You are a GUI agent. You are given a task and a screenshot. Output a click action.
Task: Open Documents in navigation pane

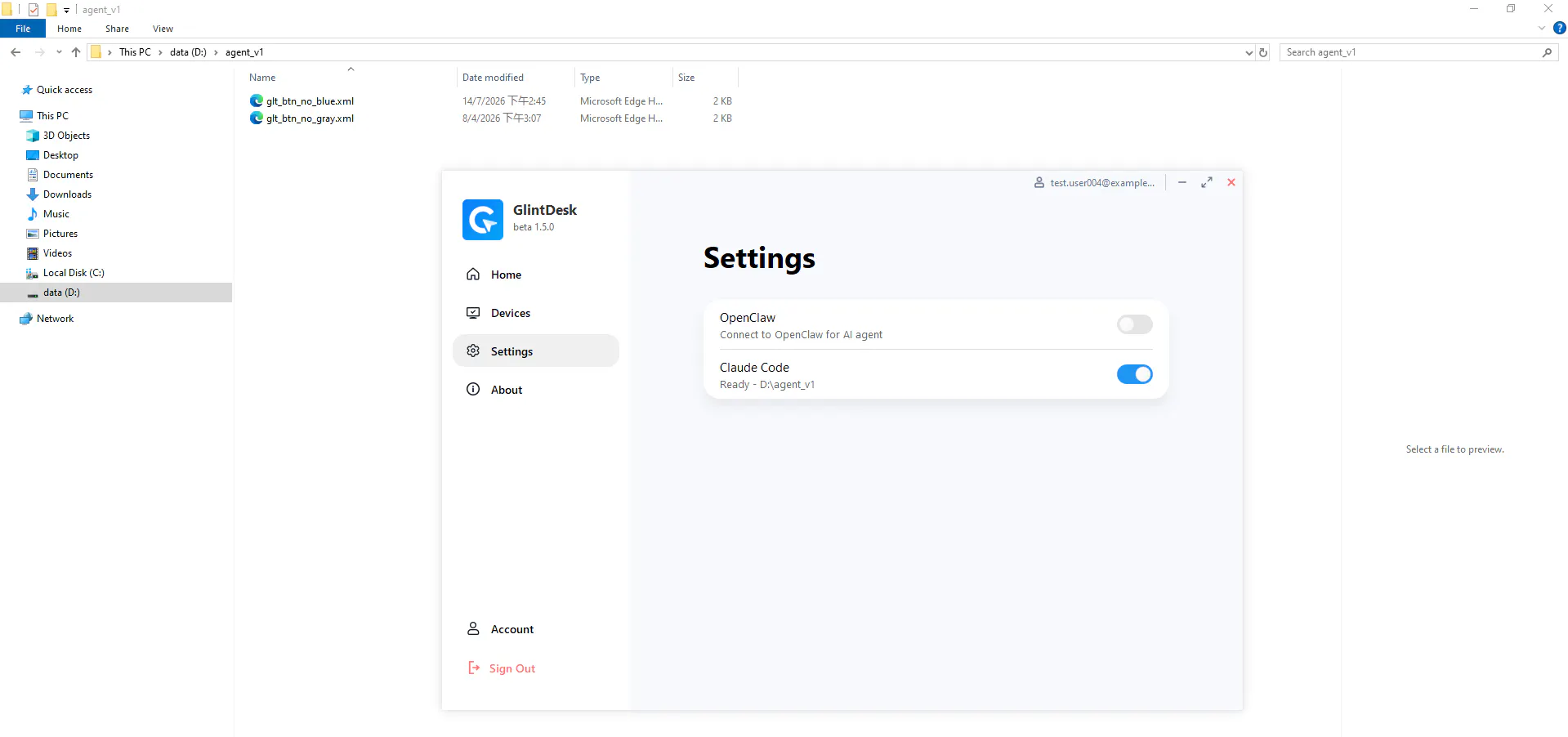point(68,175)
